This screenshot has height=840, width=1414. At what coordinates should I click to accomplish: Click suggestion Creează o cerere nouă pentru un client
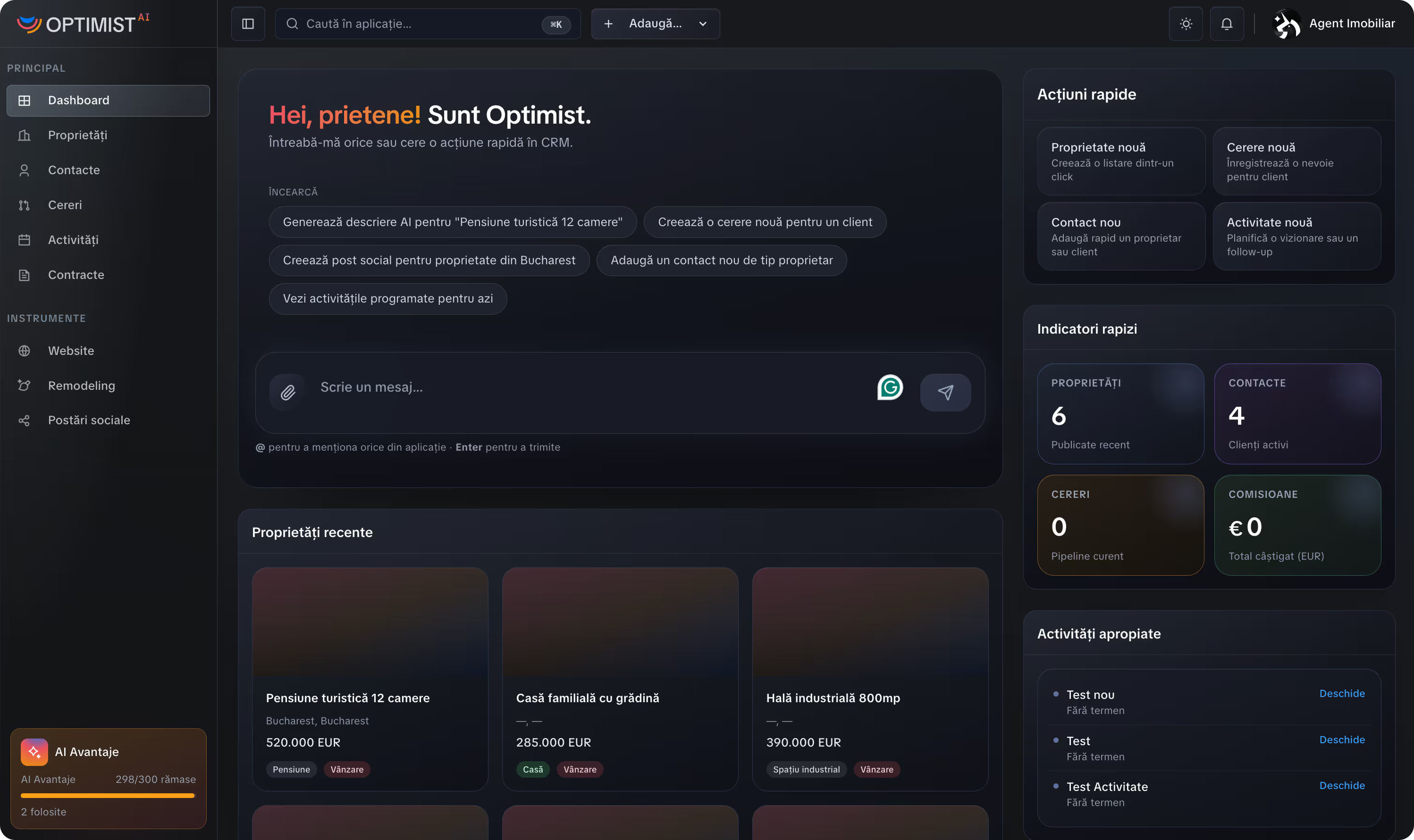point(765,222)
